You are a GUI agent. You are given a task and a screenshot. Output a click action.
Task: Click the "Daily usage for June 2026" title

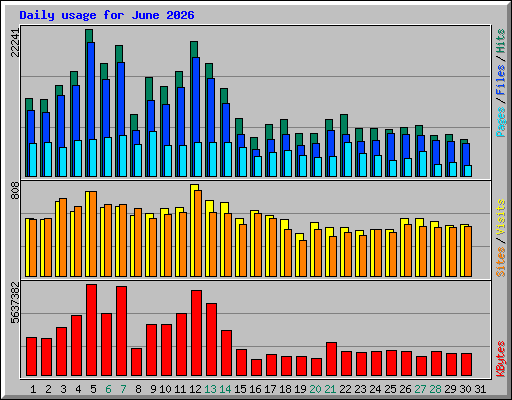coord(107,15)
